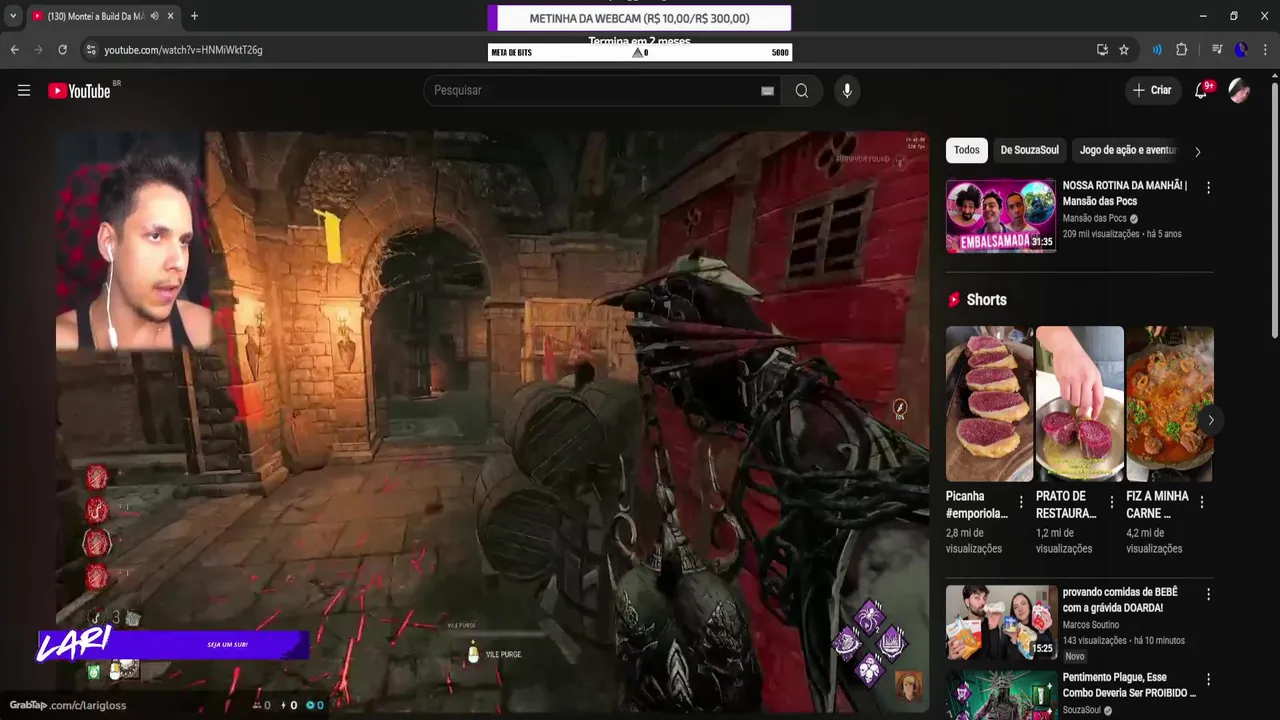The height and width of the screenshot is (720, 1280).
Task: Click the blue extension icon in toolbar
Action: 1157,50
